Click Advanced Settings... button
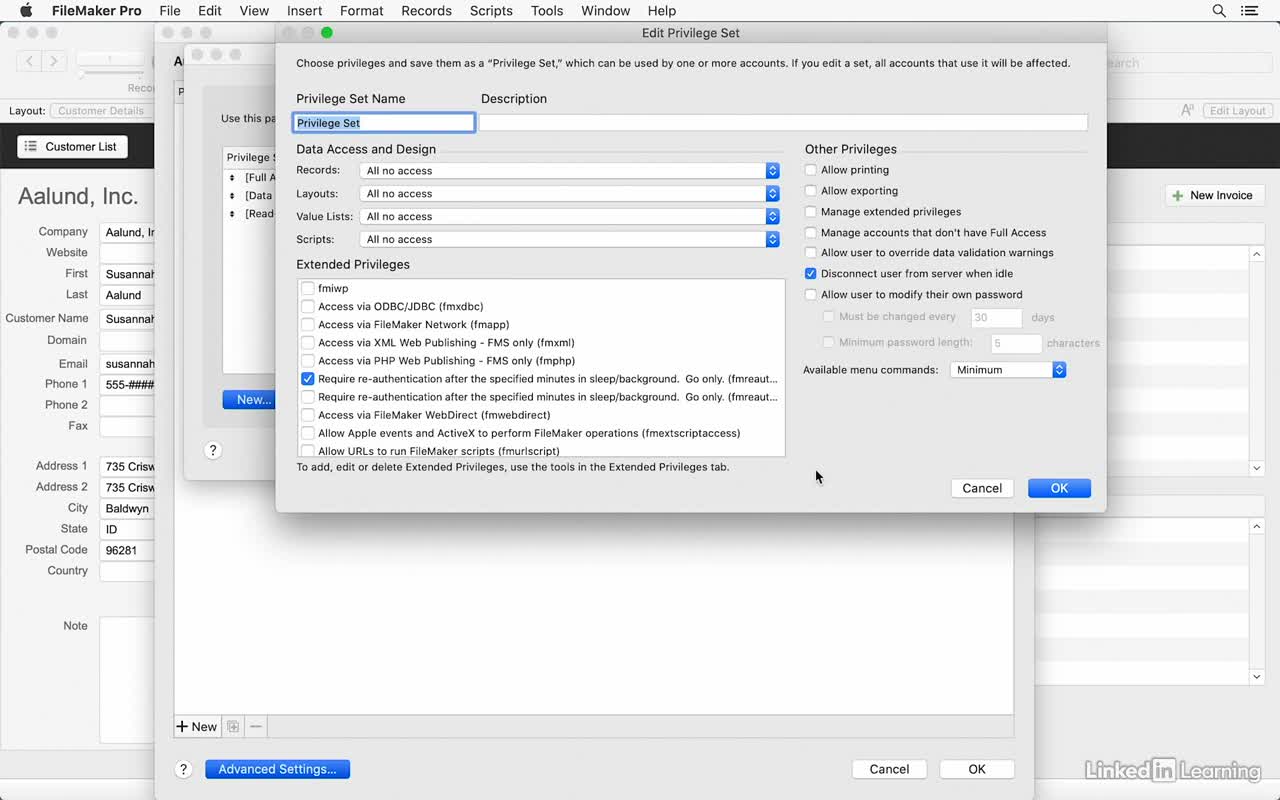This screenshot has width=1280, height=800. 277,769
